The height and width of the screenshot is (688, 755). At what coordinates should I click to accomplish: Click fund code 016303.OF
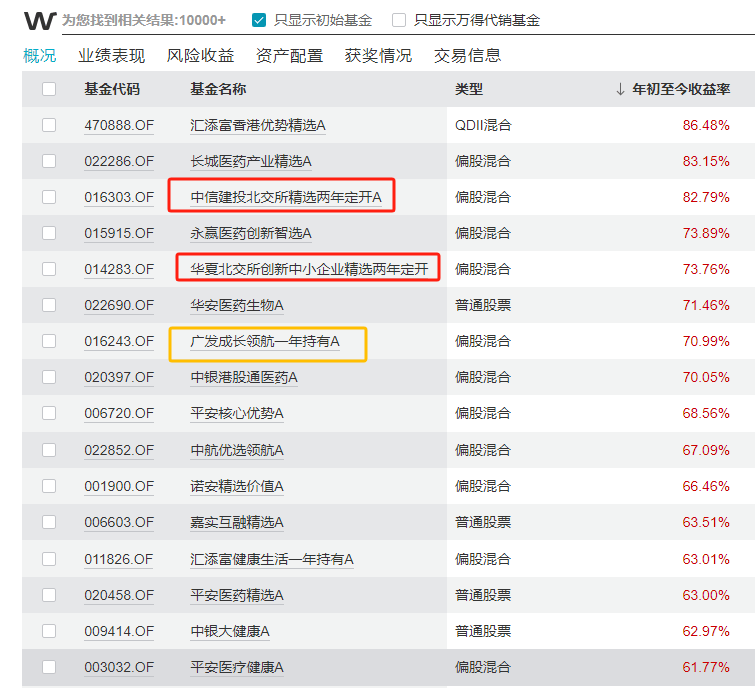(119, 197)
